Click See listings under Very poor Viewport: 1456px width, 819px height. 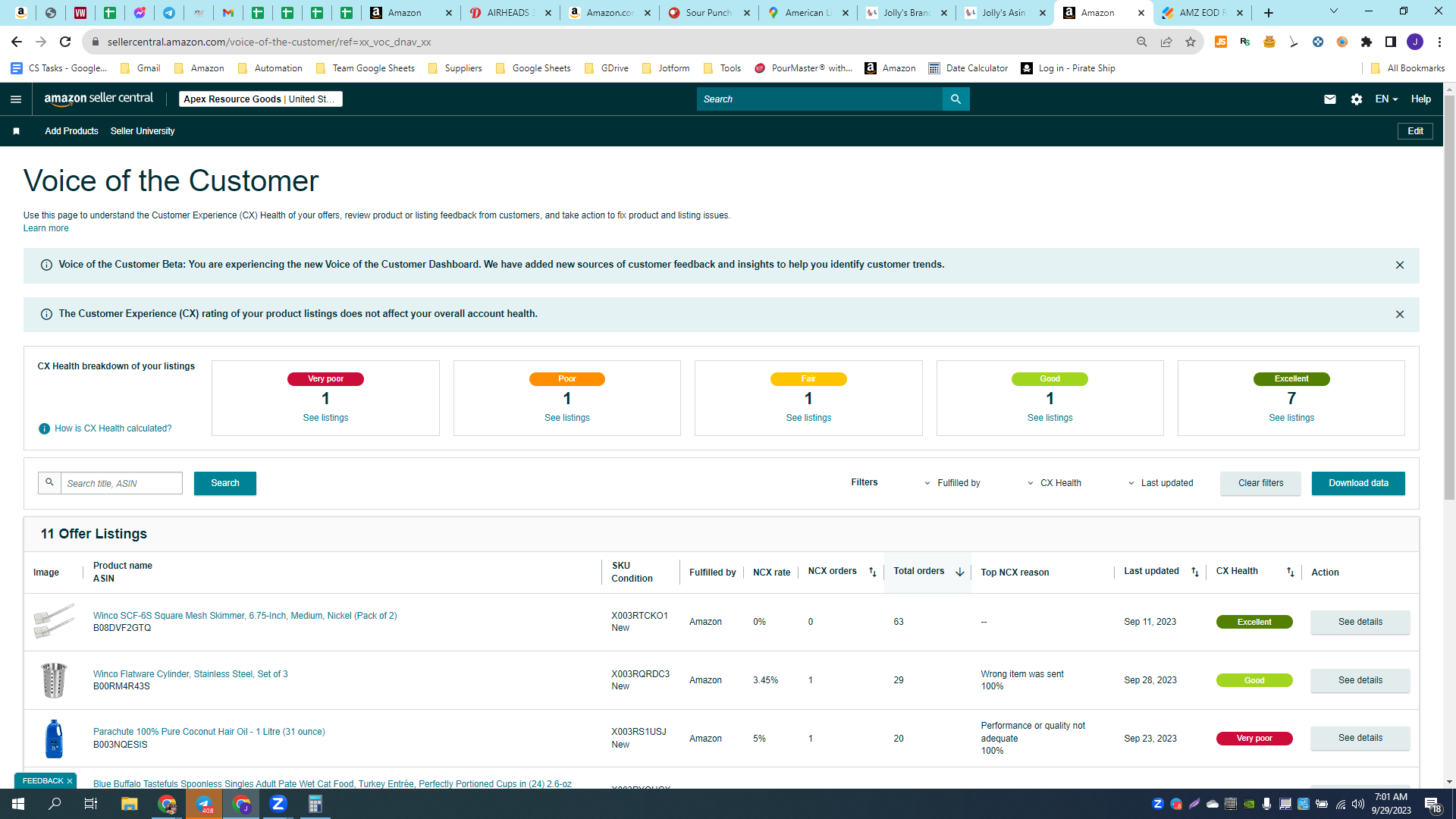pos(325,418)
